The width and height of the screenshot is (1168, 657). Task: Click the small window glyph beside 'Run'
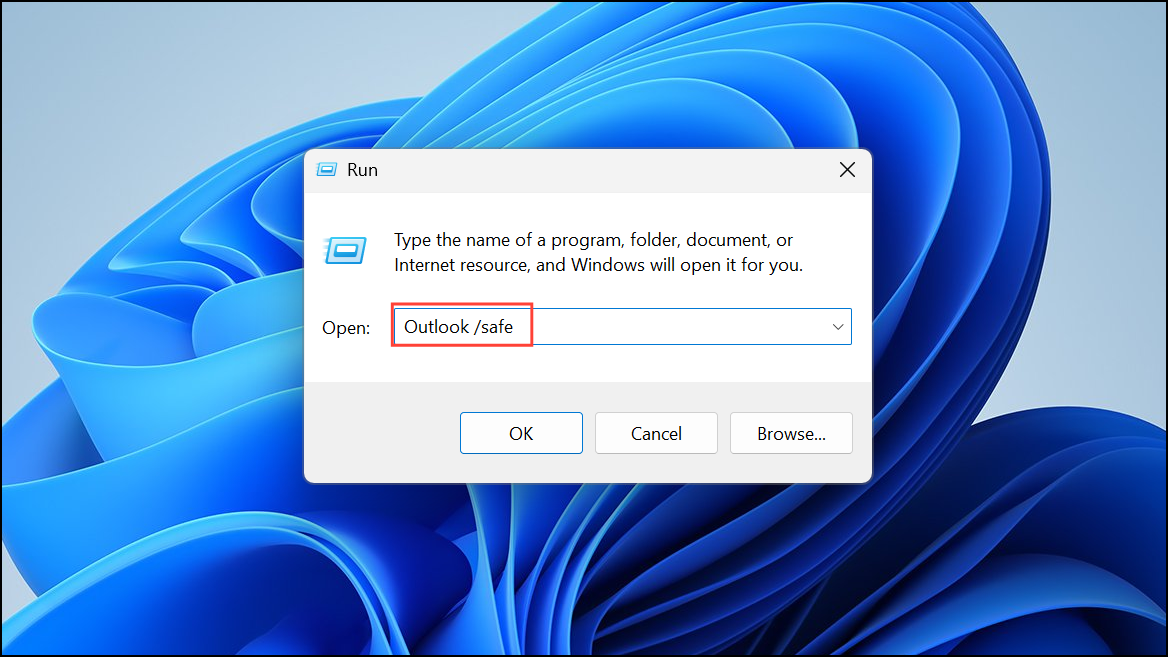(x=326, y=169)
